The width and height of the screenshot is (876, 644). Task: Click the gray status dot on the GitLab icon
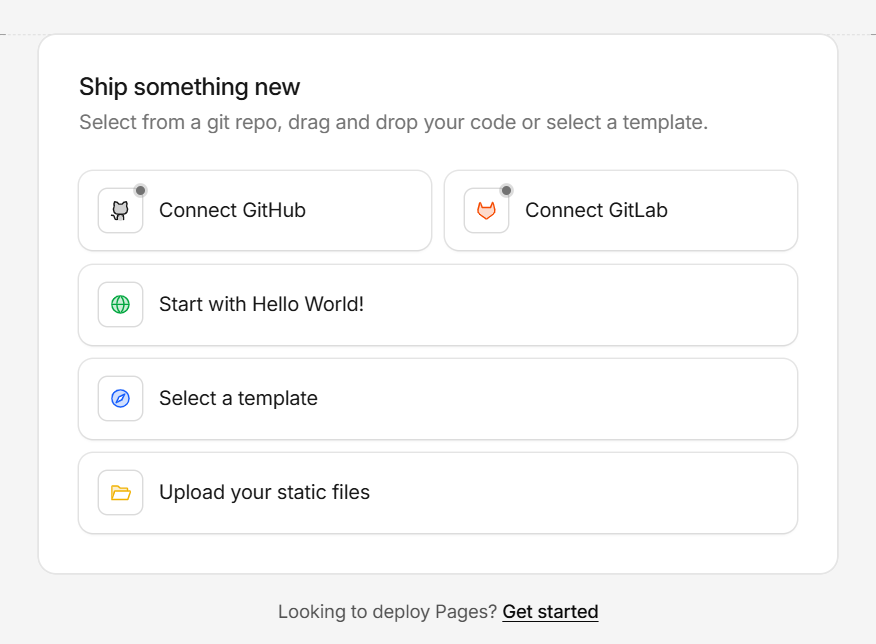pos(506,189)
